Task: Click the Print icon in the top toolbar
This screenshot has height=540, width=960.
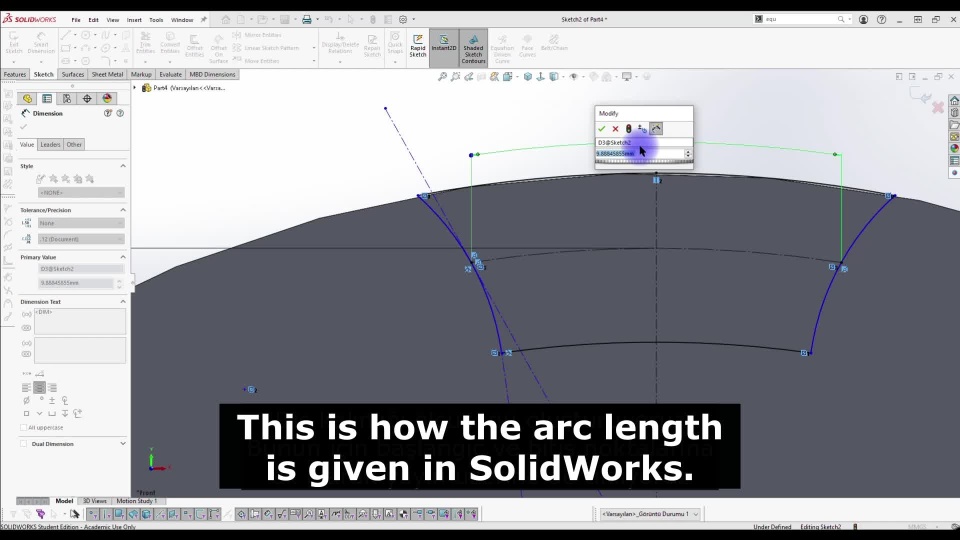Action: pos(307,20)
